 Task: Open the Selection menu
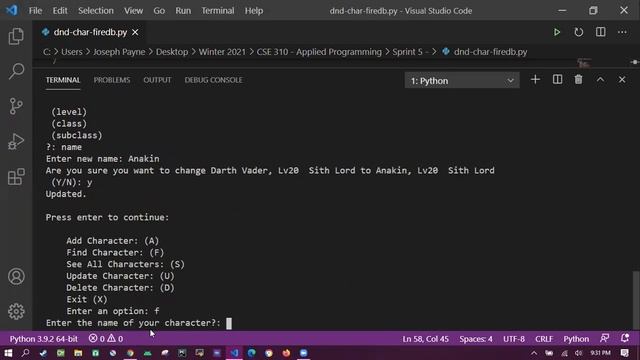pos(96,11)
